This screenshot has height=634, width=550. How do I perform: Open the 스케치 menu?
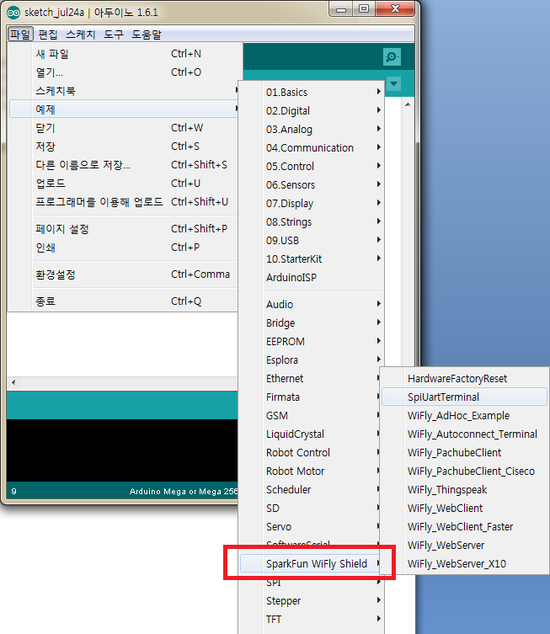click(80, 34)
